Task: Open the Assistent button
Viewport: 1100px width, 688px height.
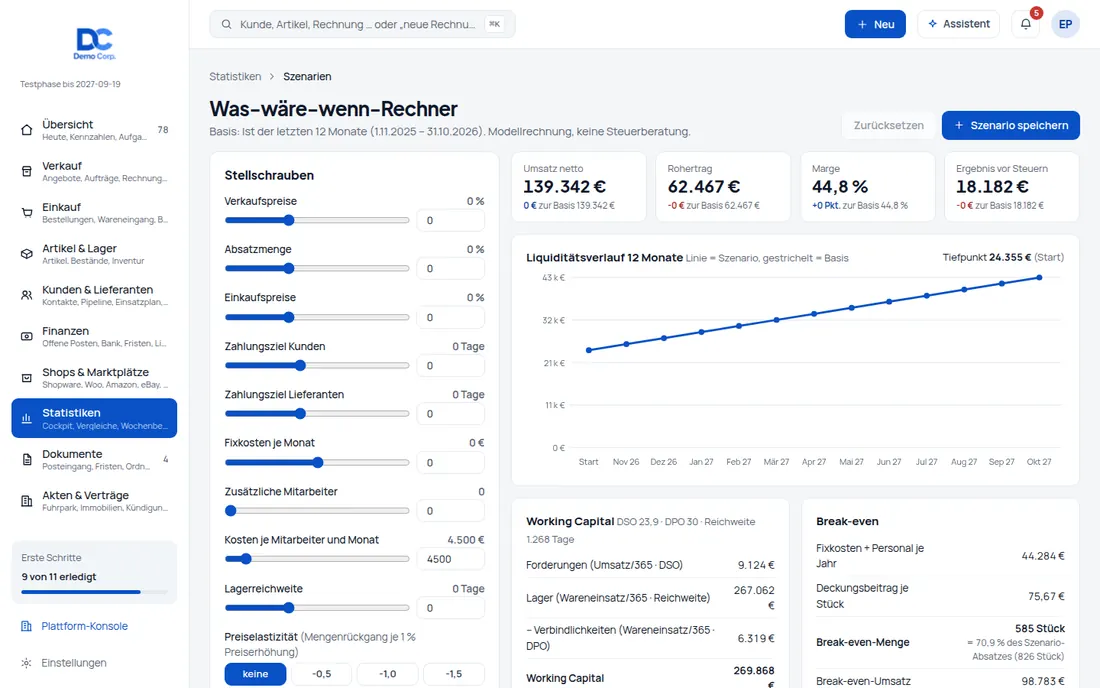Action: pos(958,24)
